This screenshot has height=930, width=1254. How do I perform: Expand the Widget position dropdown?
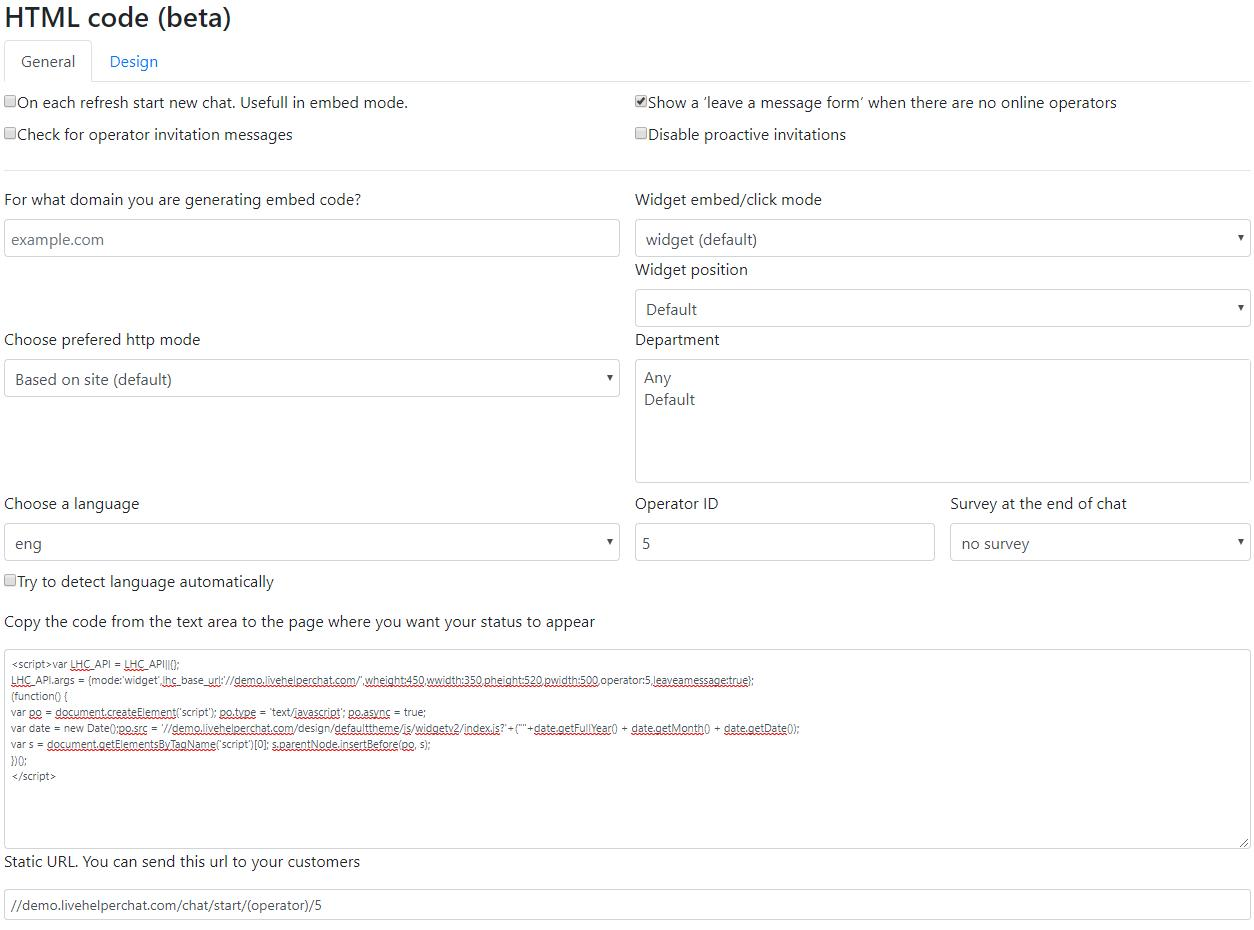[942, 309]
